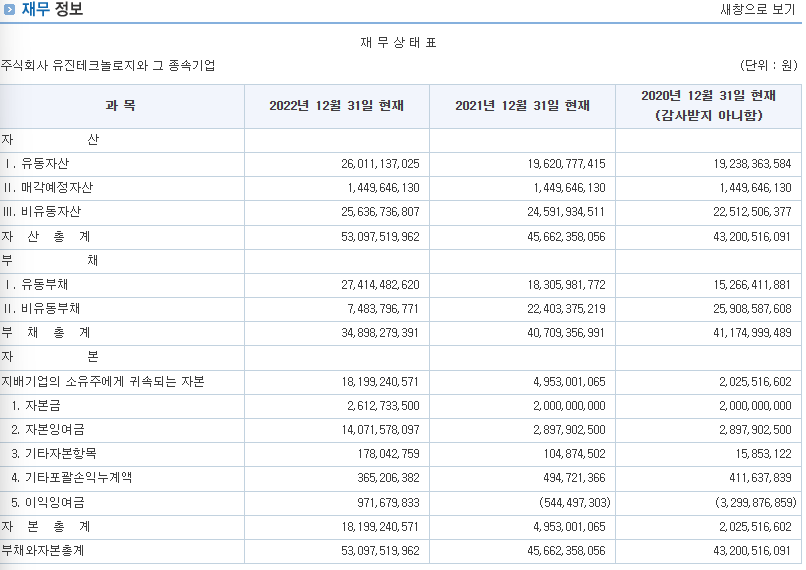The height and width of the screenshot is (570, 806).
Task: Select the 2020 자산총계 value 43,200,516,091
Action: pyautogui.click(x=752, y=237)
